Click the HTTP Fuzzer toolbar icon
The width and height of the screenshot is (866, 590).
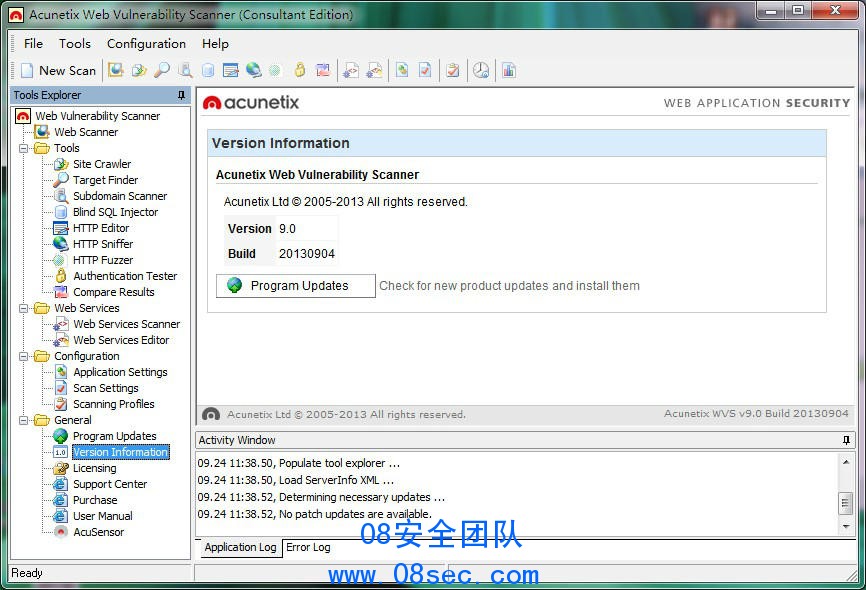point(274,70)
